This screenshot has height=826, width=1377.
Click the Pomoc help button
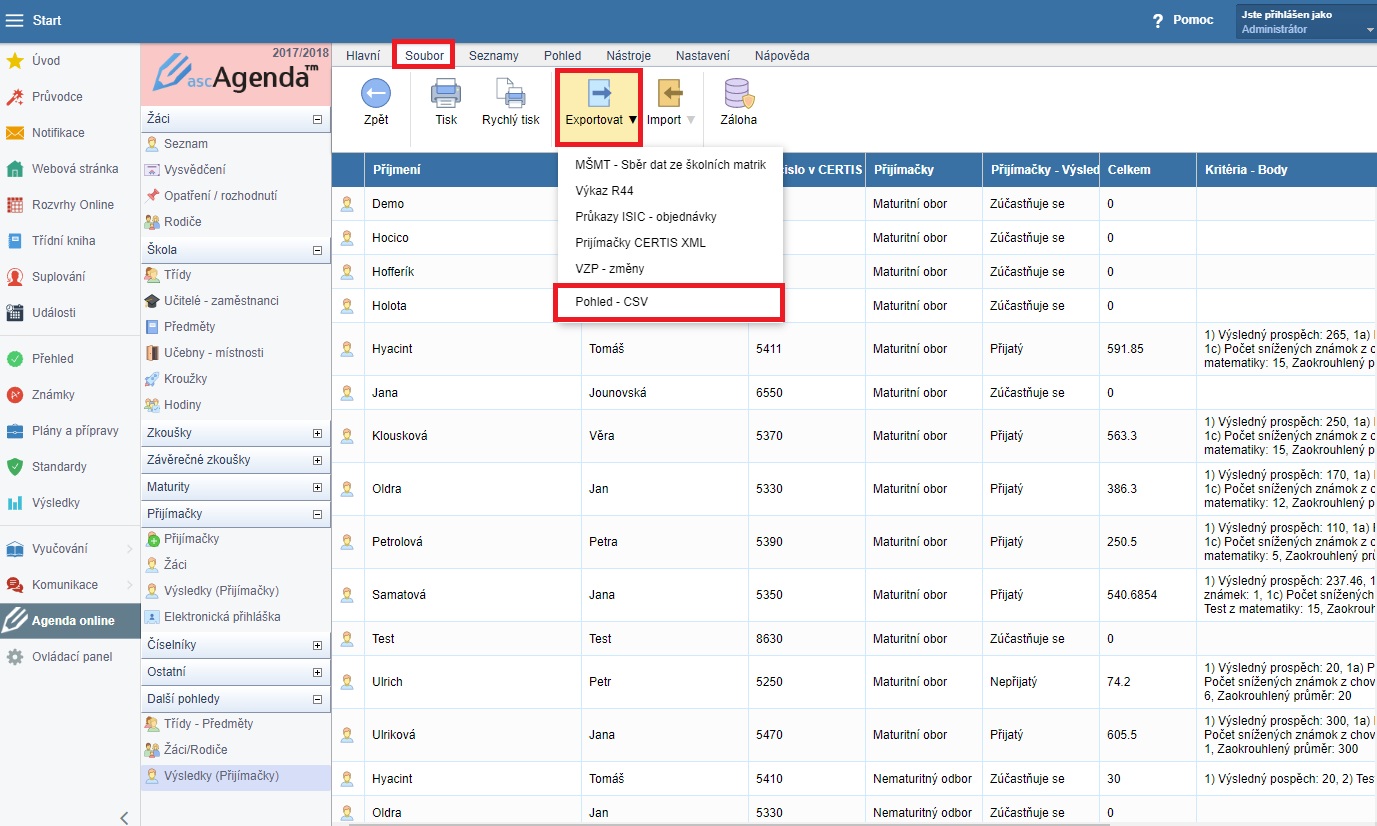click(x=1183, y=20)
